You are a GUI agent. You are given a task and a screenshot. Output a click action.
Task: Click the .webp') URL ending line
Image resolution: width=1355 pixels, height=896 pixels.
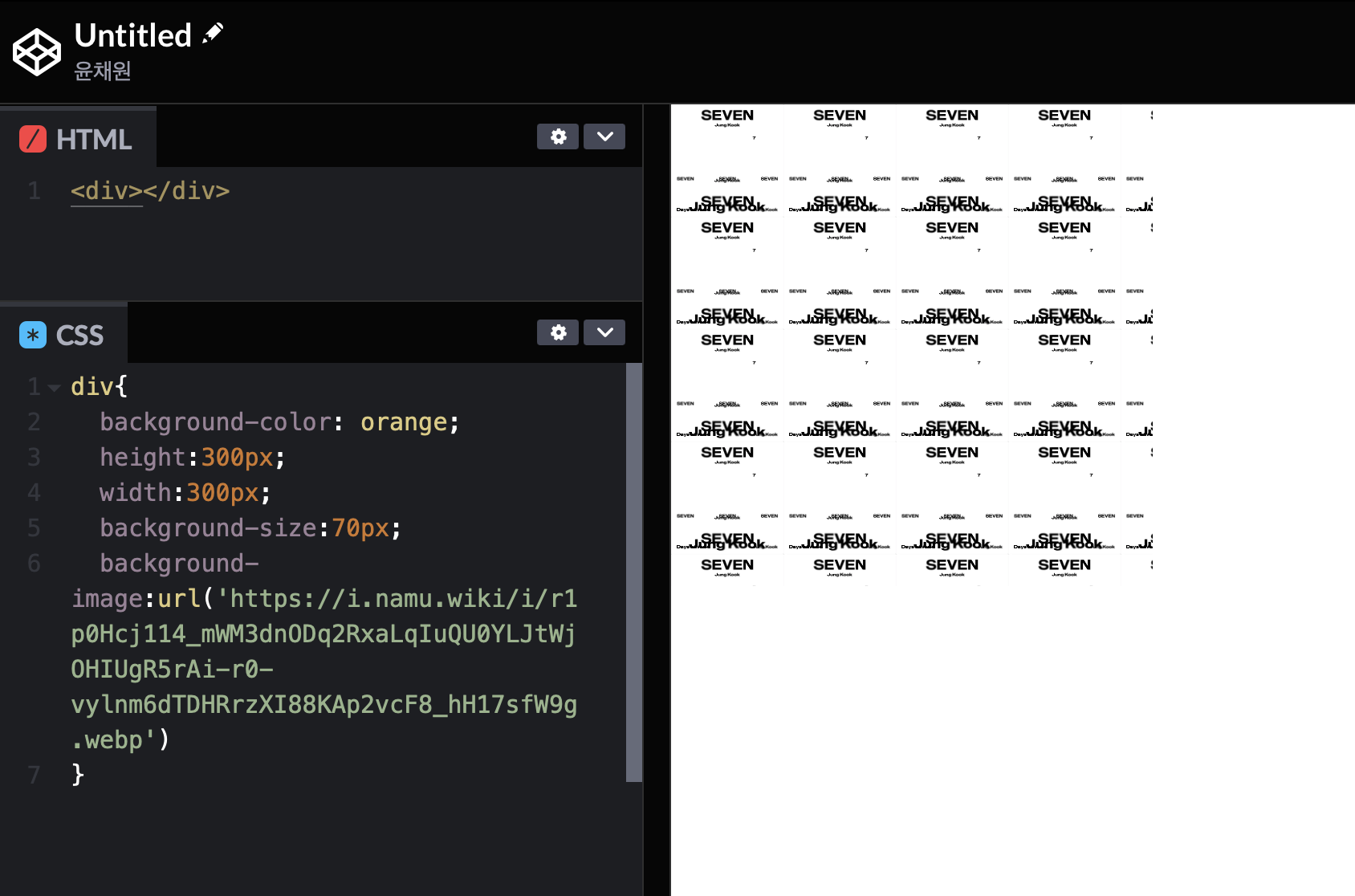120,739
